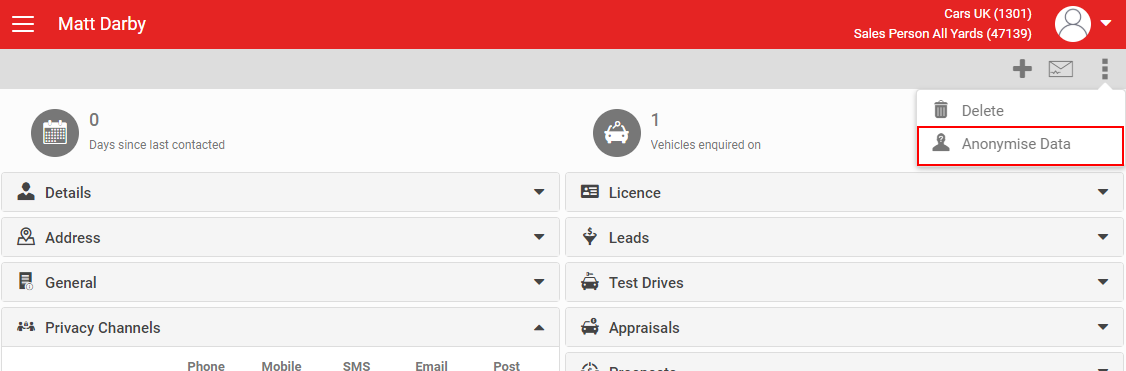Open the hamburger navigation menu

tap(23, 24)
